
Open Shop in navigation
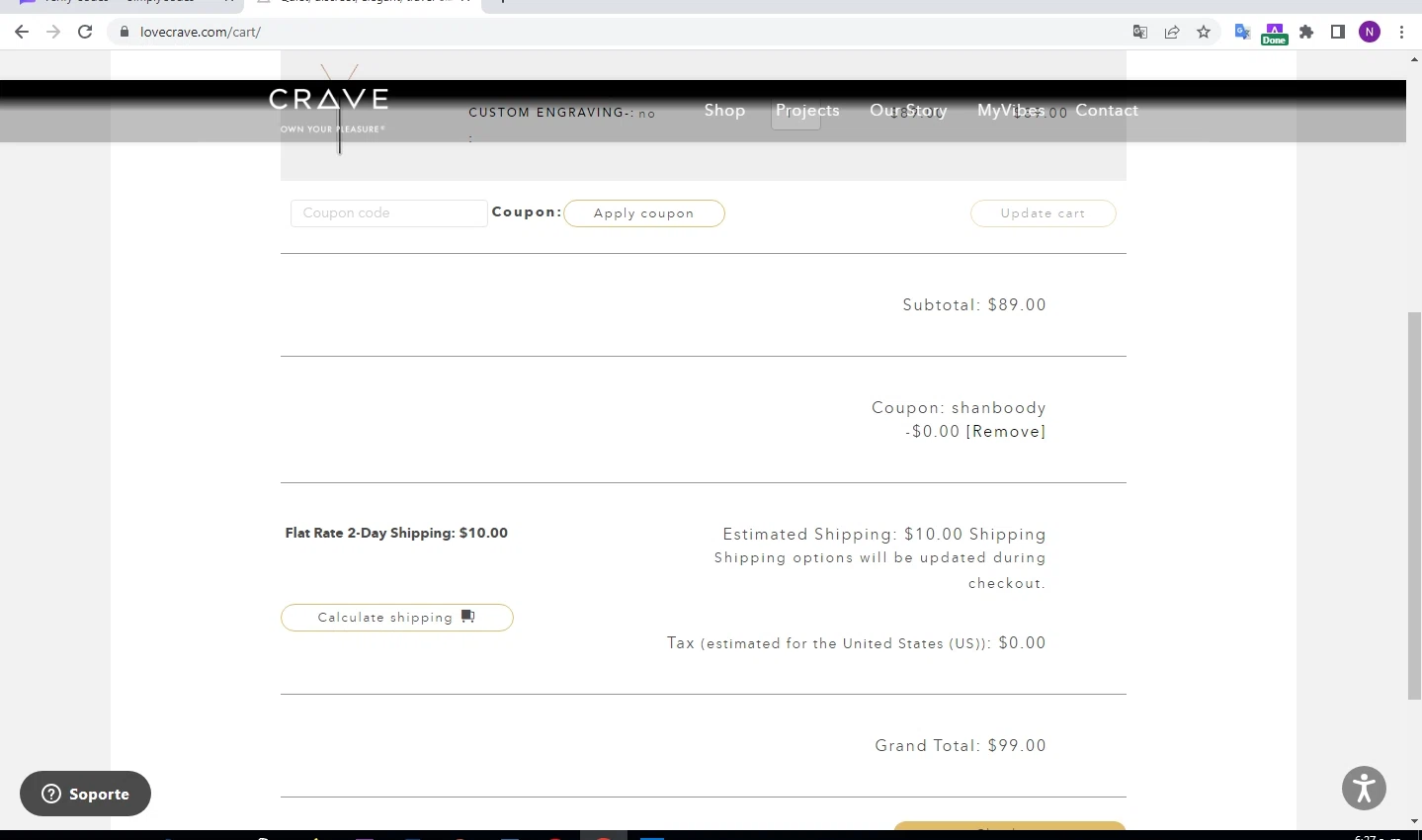(724, 111)
